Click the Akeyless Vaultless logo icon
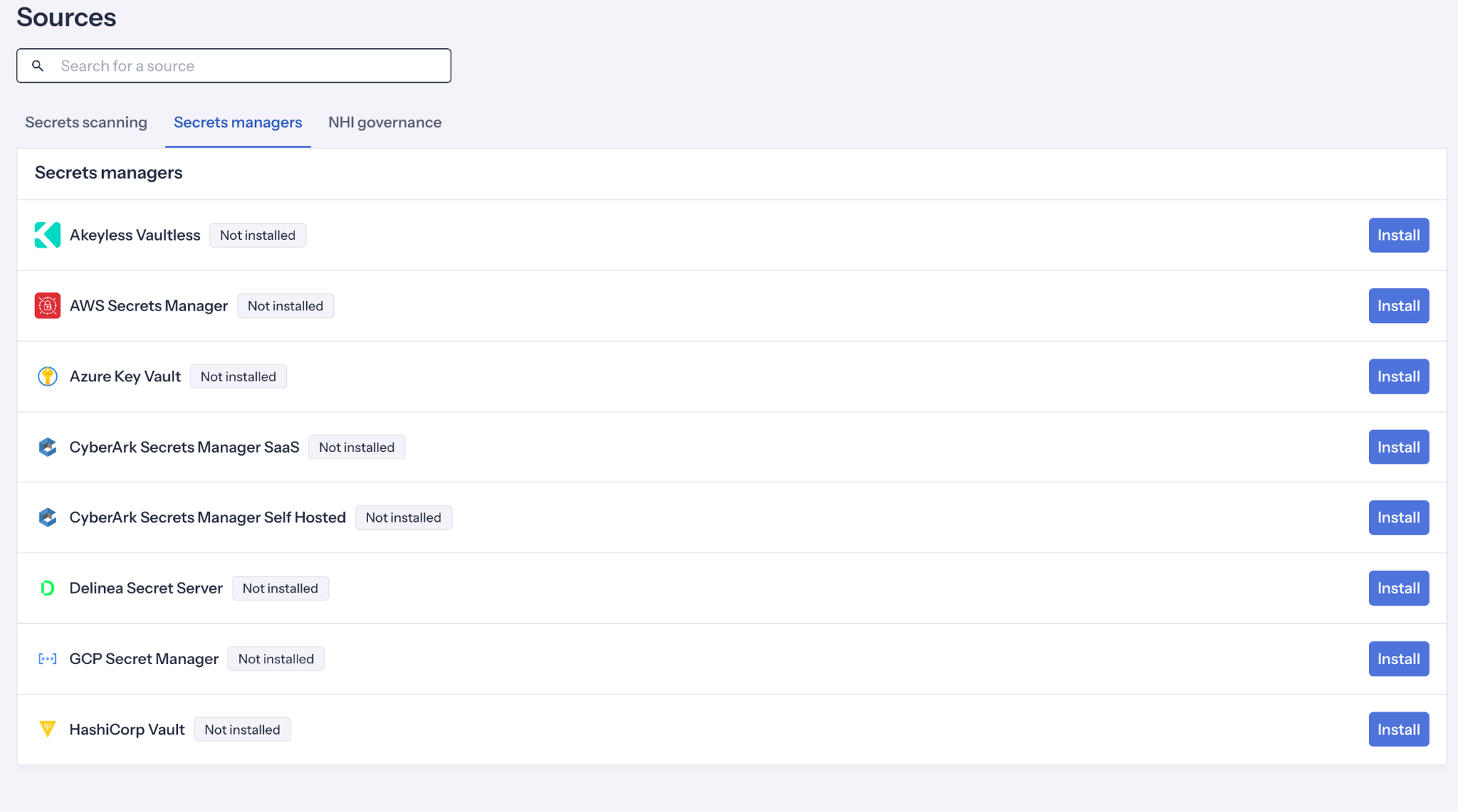Image resolution: width=1458 pixels, height=812 pixels. (x=47, y=235)
